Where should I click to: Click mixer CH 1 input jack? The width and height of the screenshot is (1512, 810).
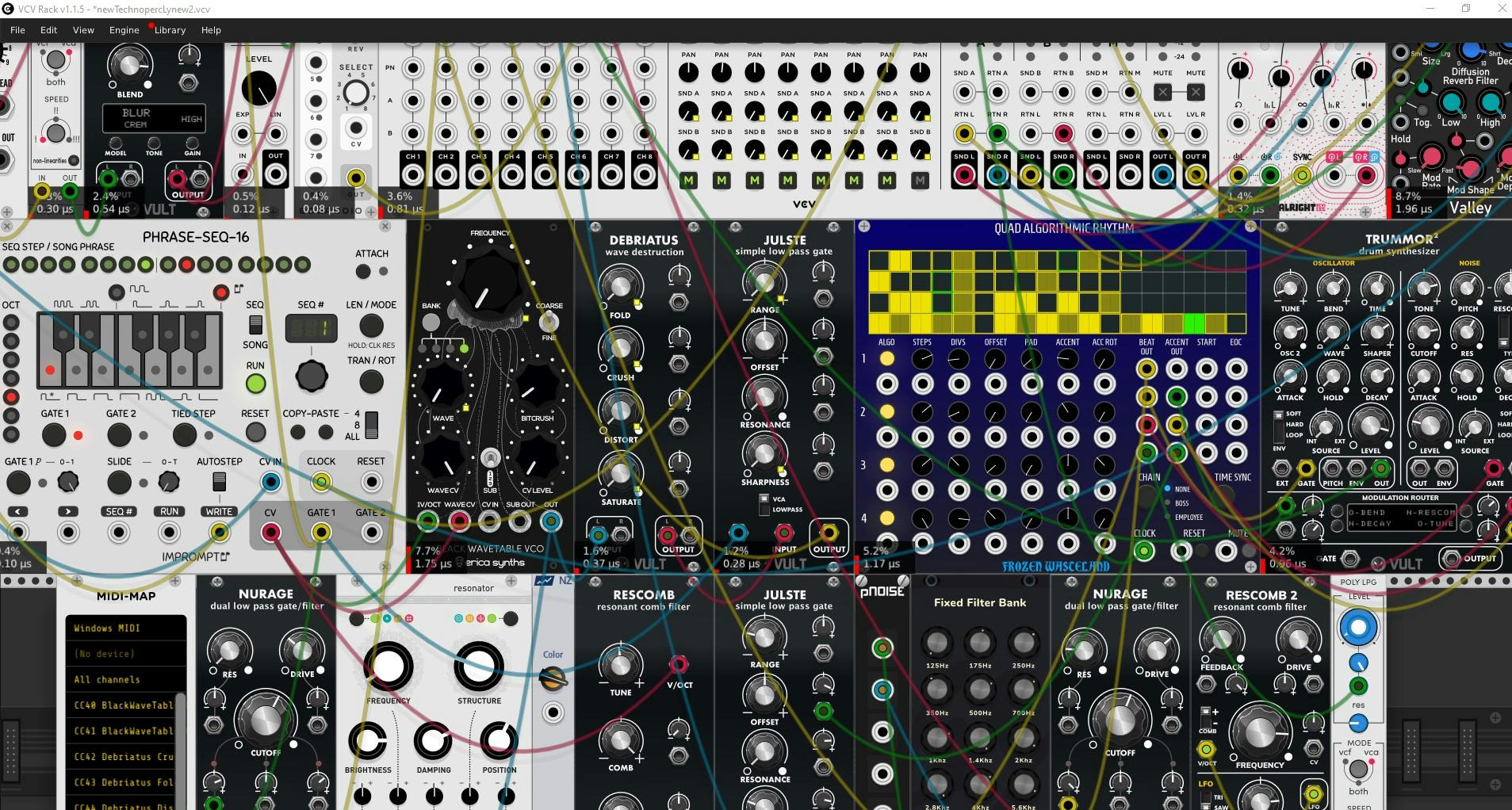(413, 175)
